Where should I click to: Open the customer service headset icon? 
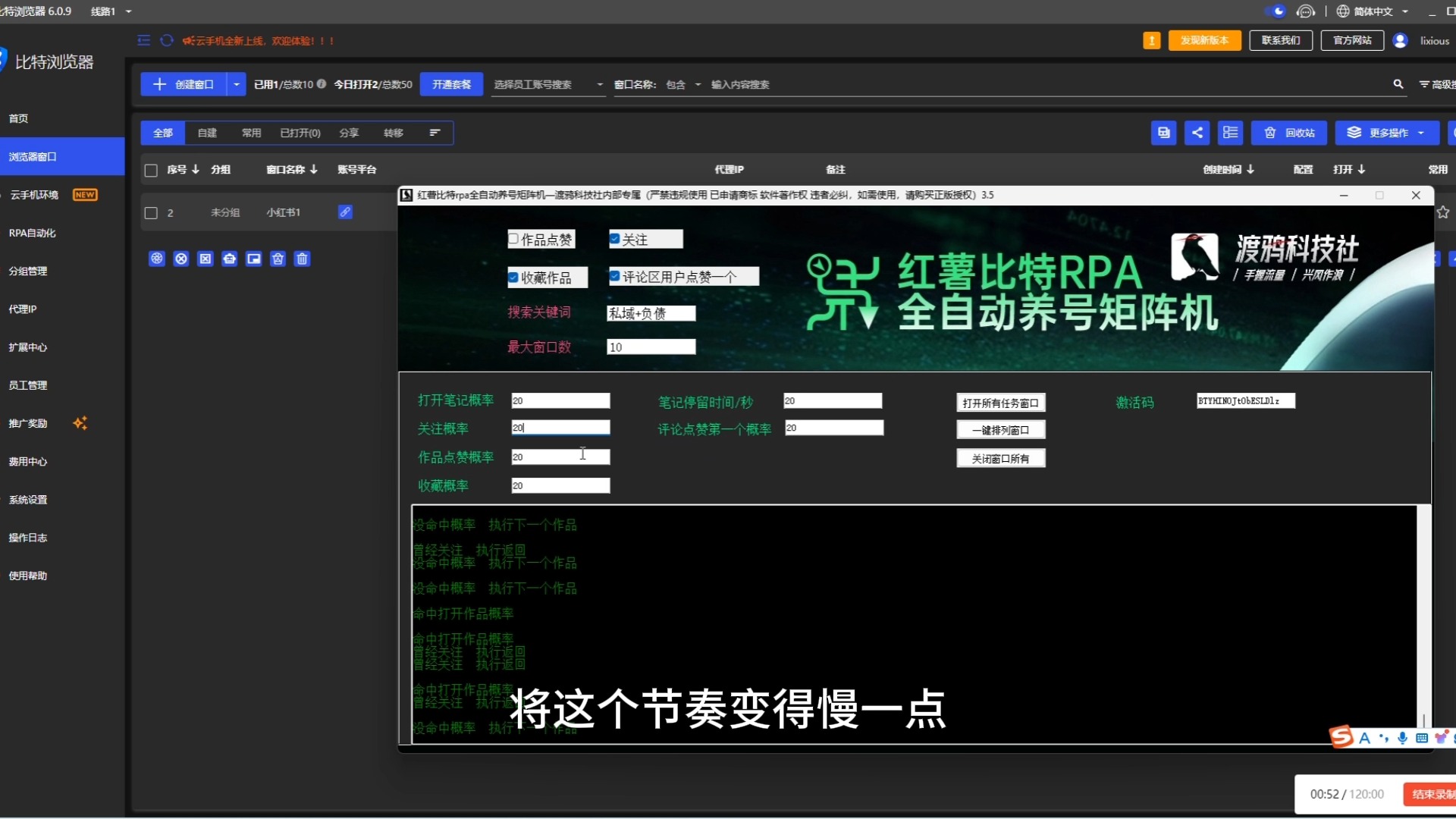tap(1305, 11)
